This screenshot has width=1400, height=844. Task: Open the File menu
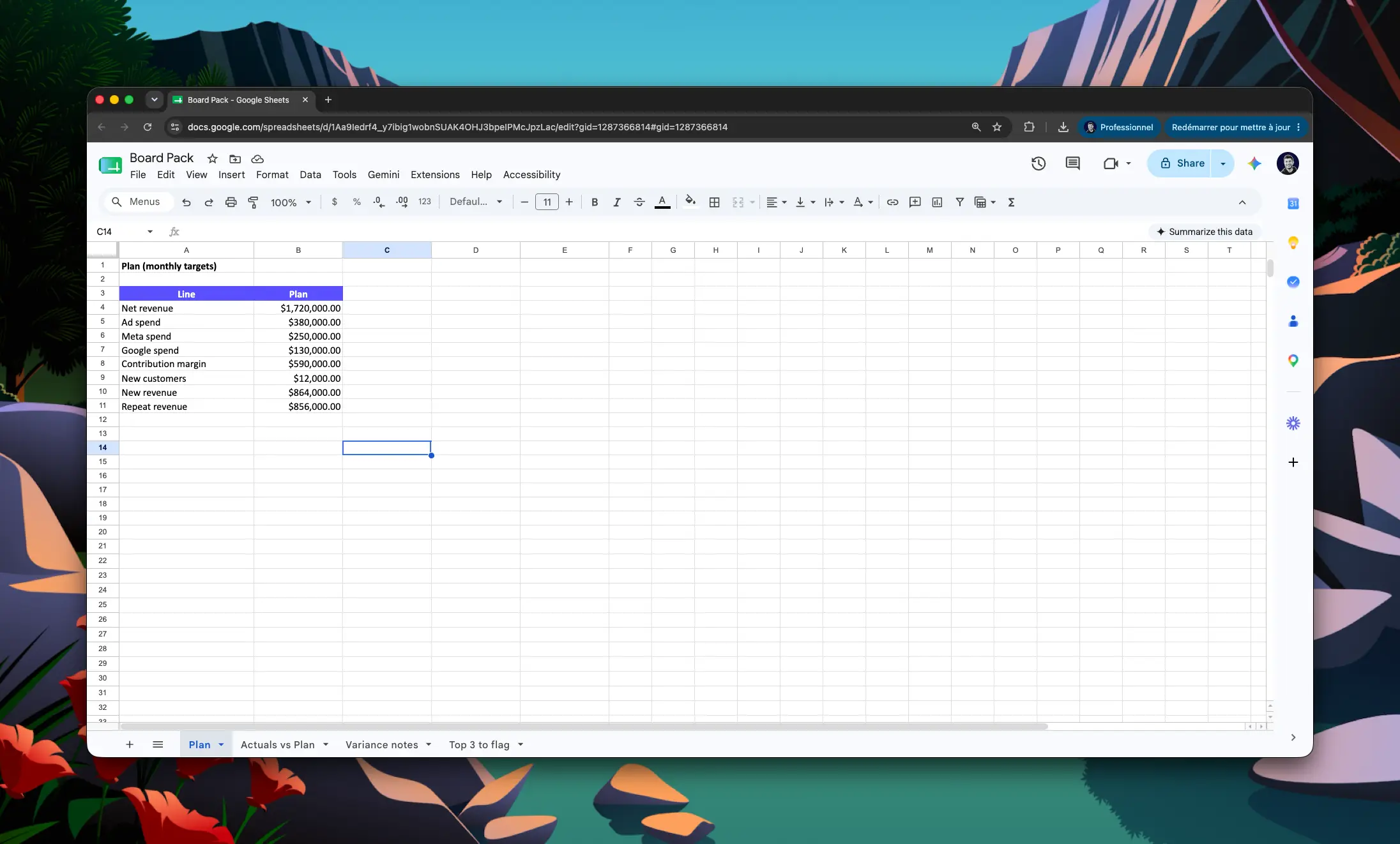tap(138, 175)
